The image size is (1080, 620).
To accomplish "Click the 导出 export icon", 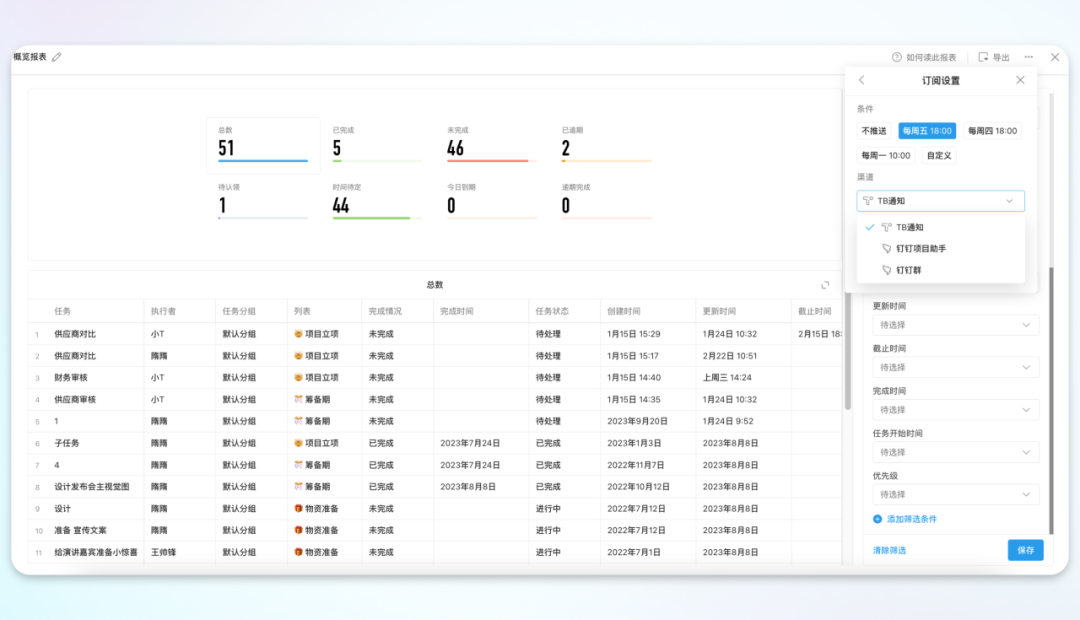I will point(983,57).
